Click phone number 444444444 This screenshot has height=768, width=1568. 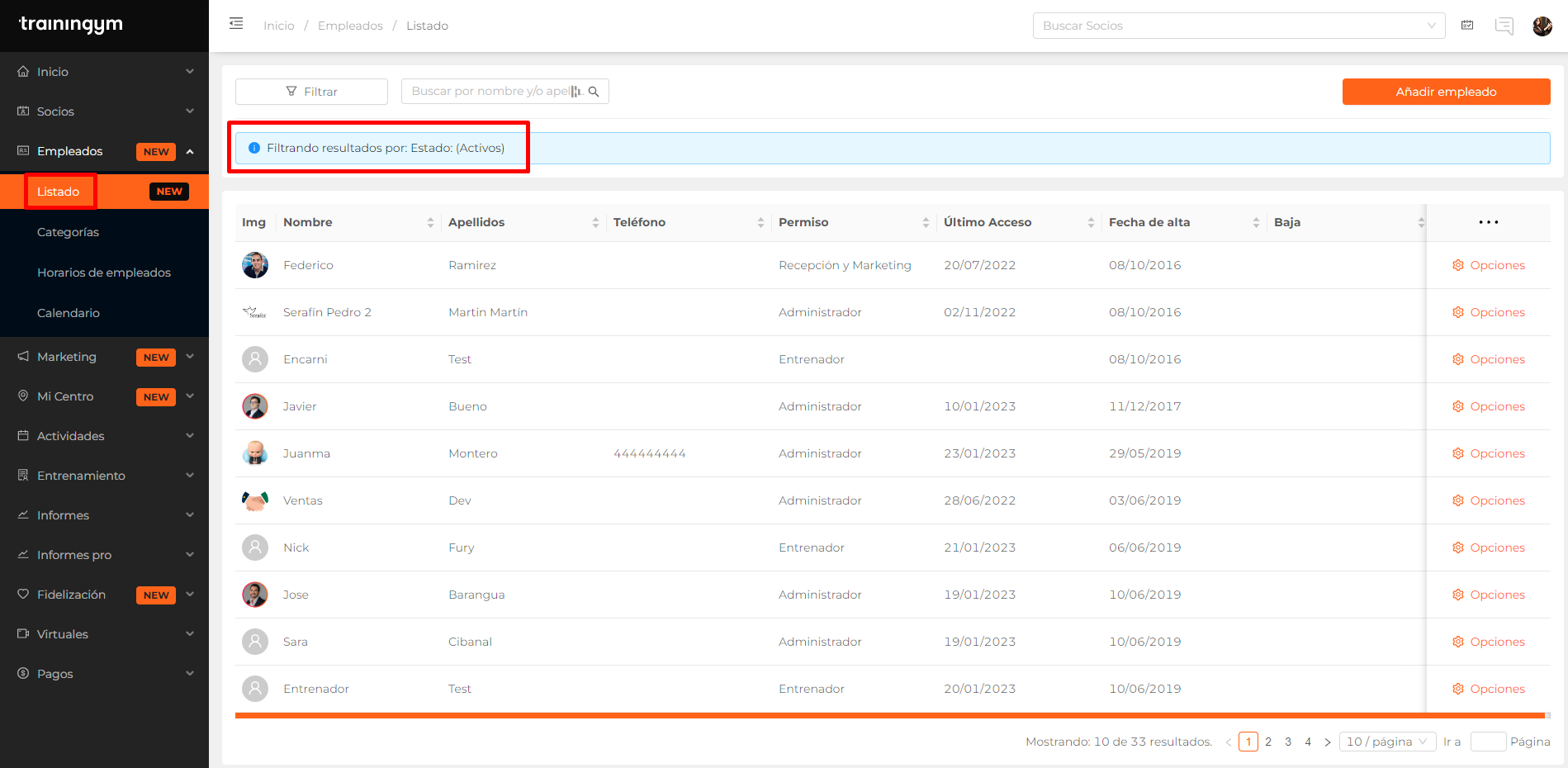(650, 453)
